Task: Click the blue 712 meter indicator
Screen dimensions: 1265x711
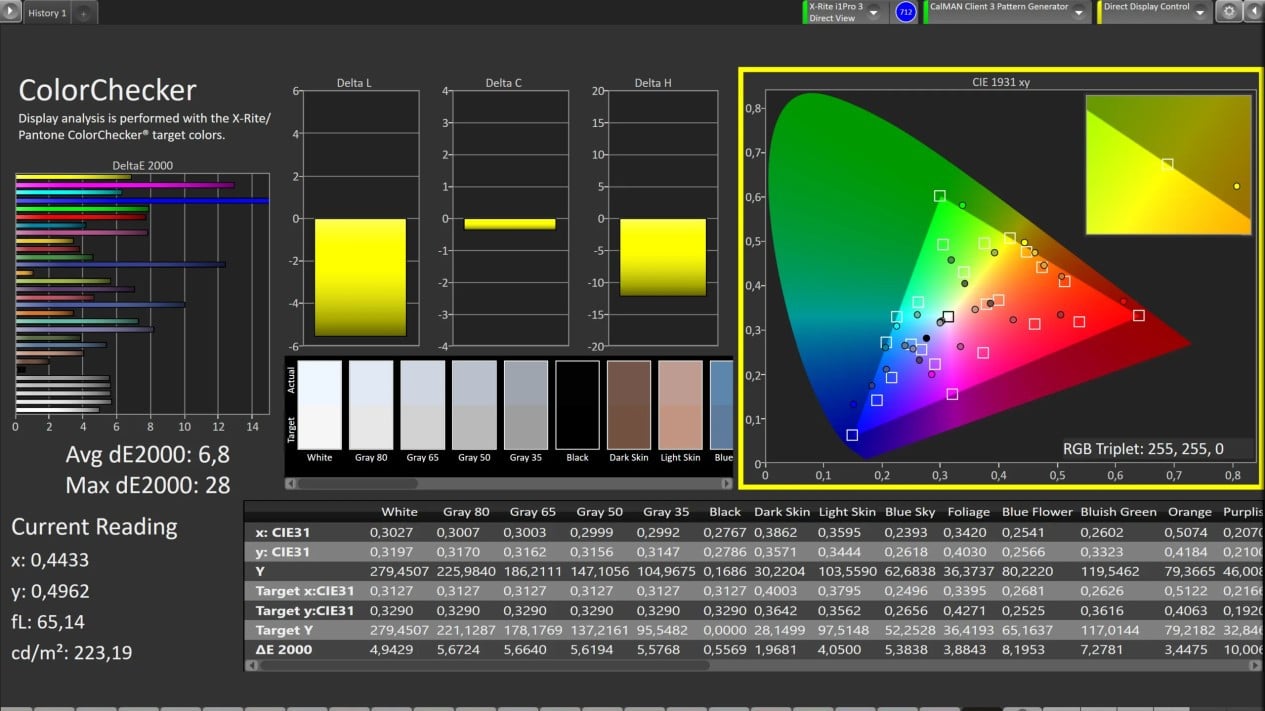Action: tap(906, 12)
